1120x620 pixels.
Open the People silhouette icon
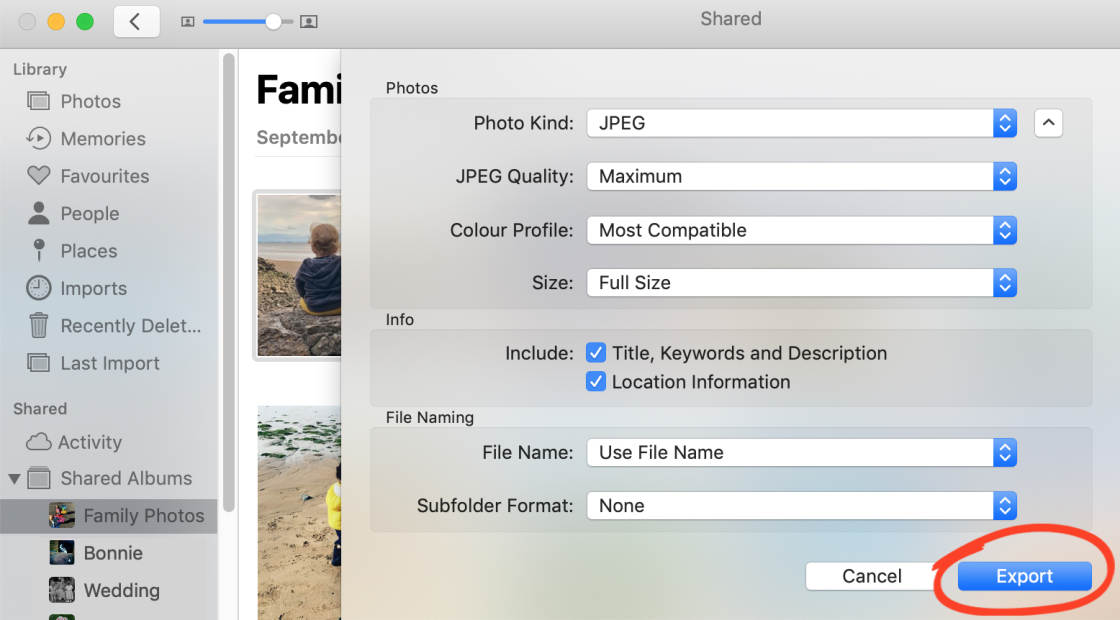pos(39,213)
